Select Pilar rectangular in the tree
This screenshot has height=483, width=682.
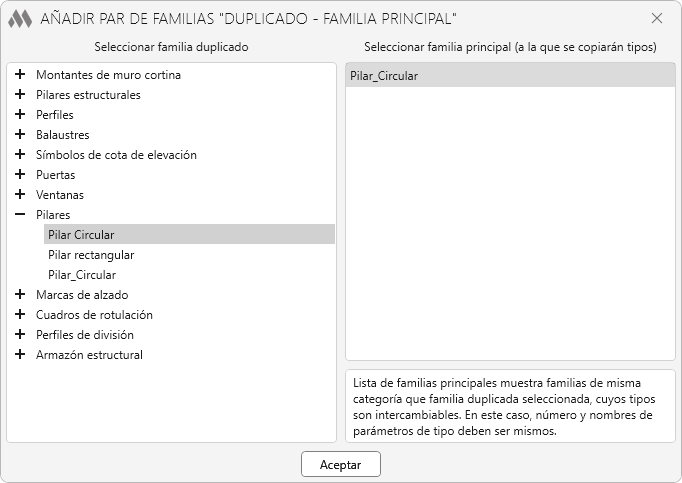[x=91, y=255]
